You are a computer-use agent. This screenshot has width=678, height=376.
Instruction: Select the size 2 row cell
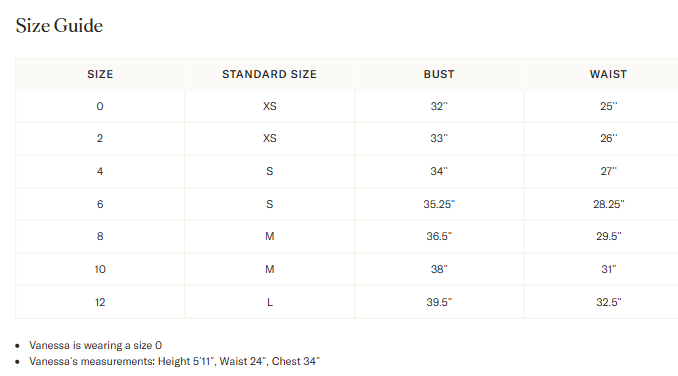[x=100, y=138]
